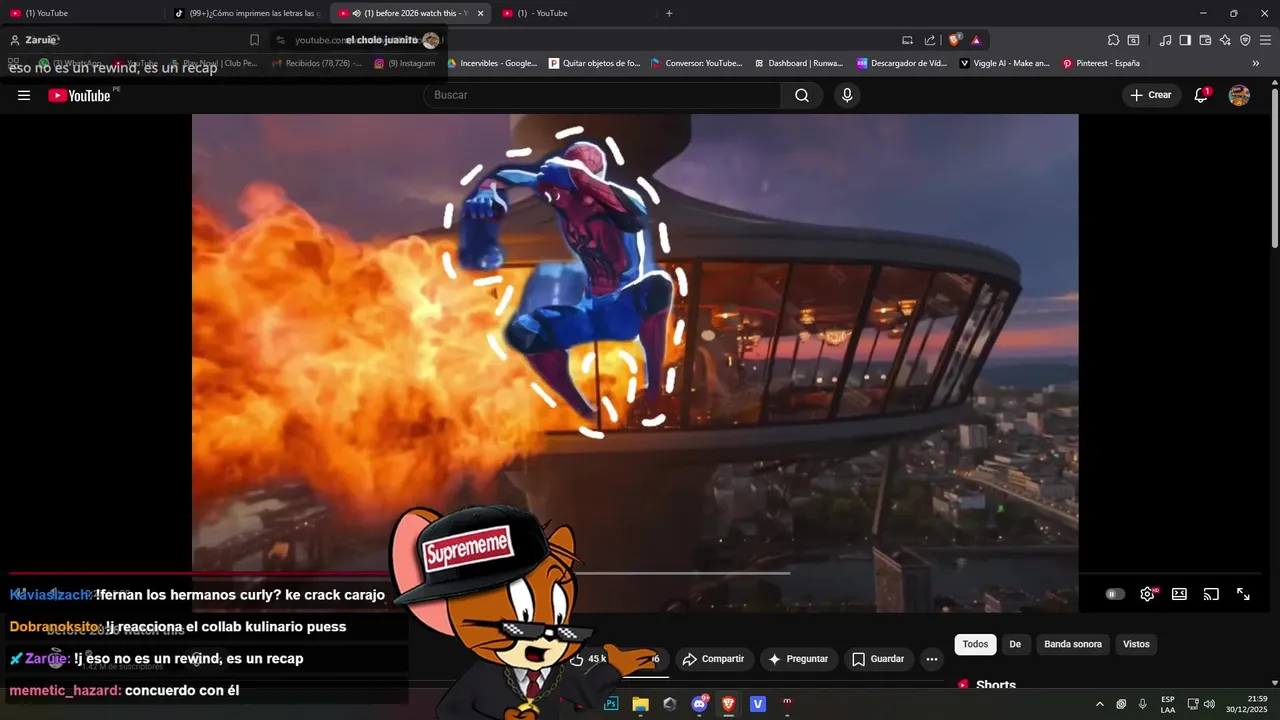Open video settings gear icon

tap(1148, 594)
